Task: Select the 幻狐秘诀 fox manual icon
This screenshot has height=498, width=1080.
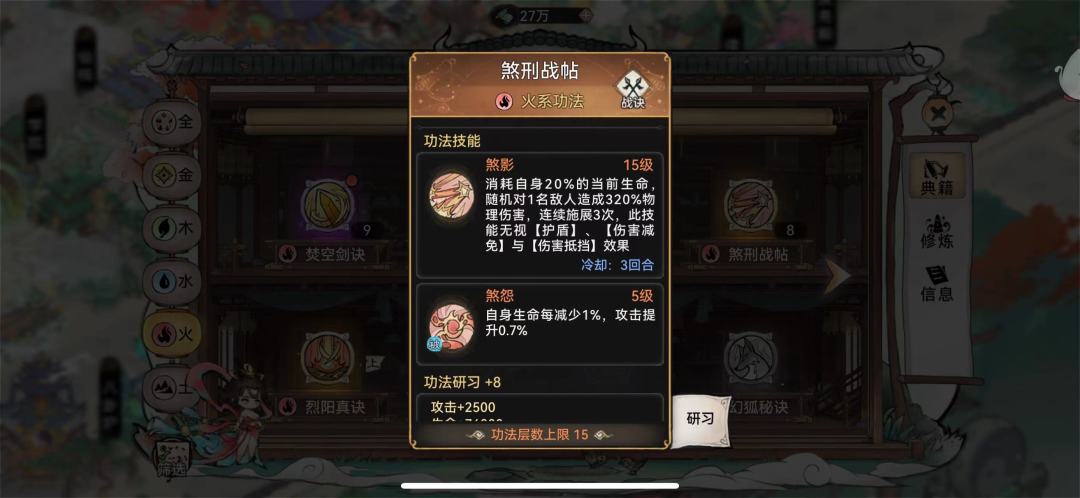Action: click(x=750, y=357)
